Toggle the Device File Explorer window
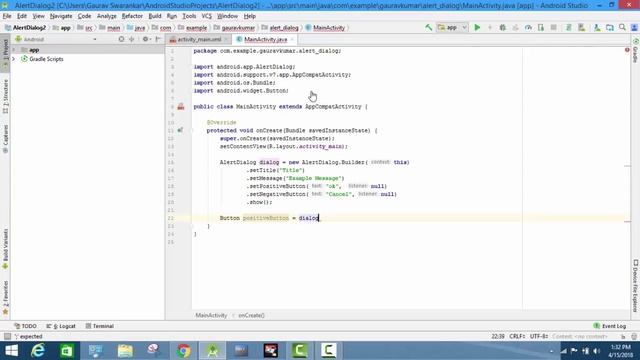The image size is (640, 360). coord(636,286)
